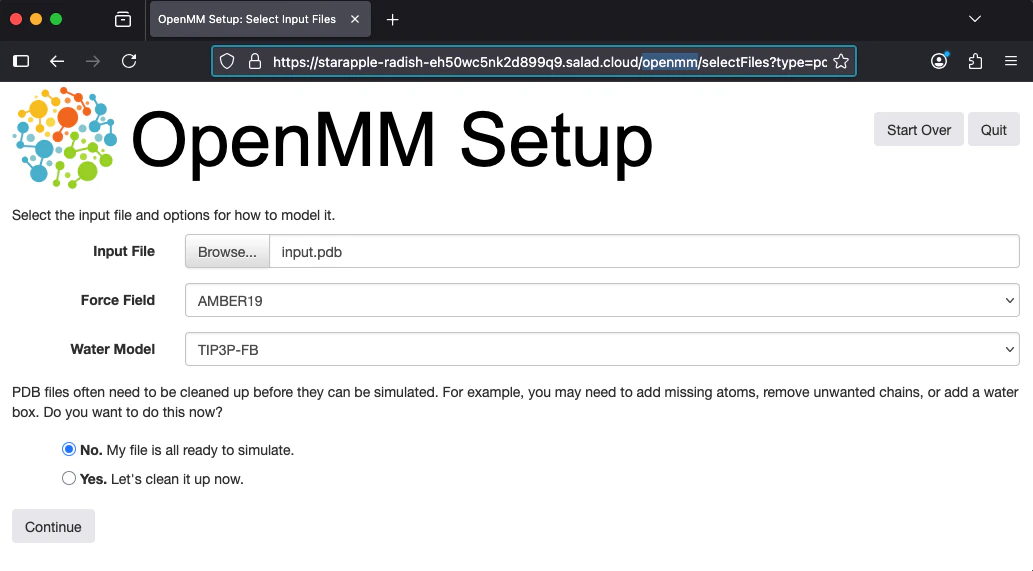Open the extensions puzzle icon
This screenshot has width=1033, height=571.
click(x=975, y=61)
